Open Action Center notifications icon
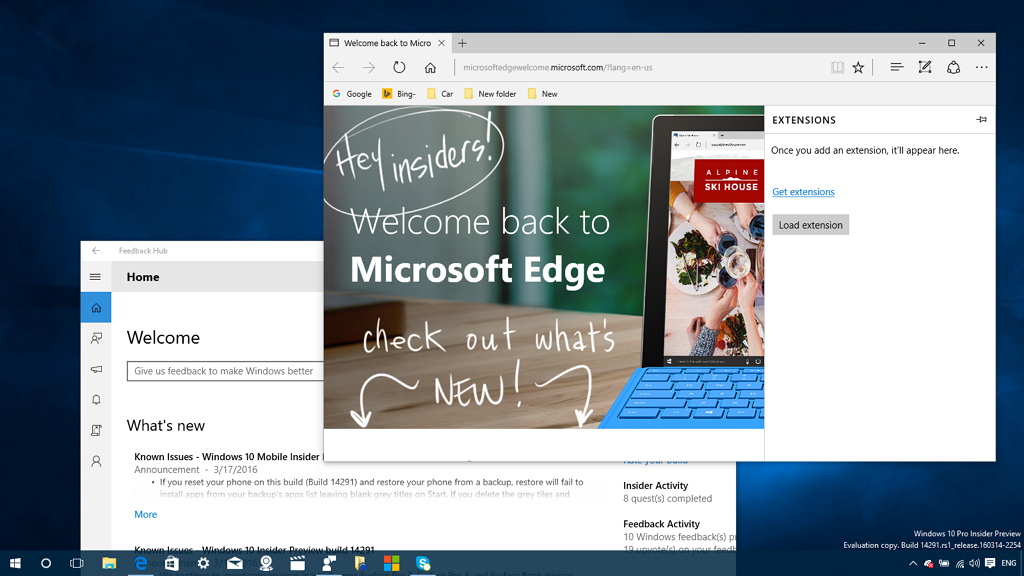 990,563
